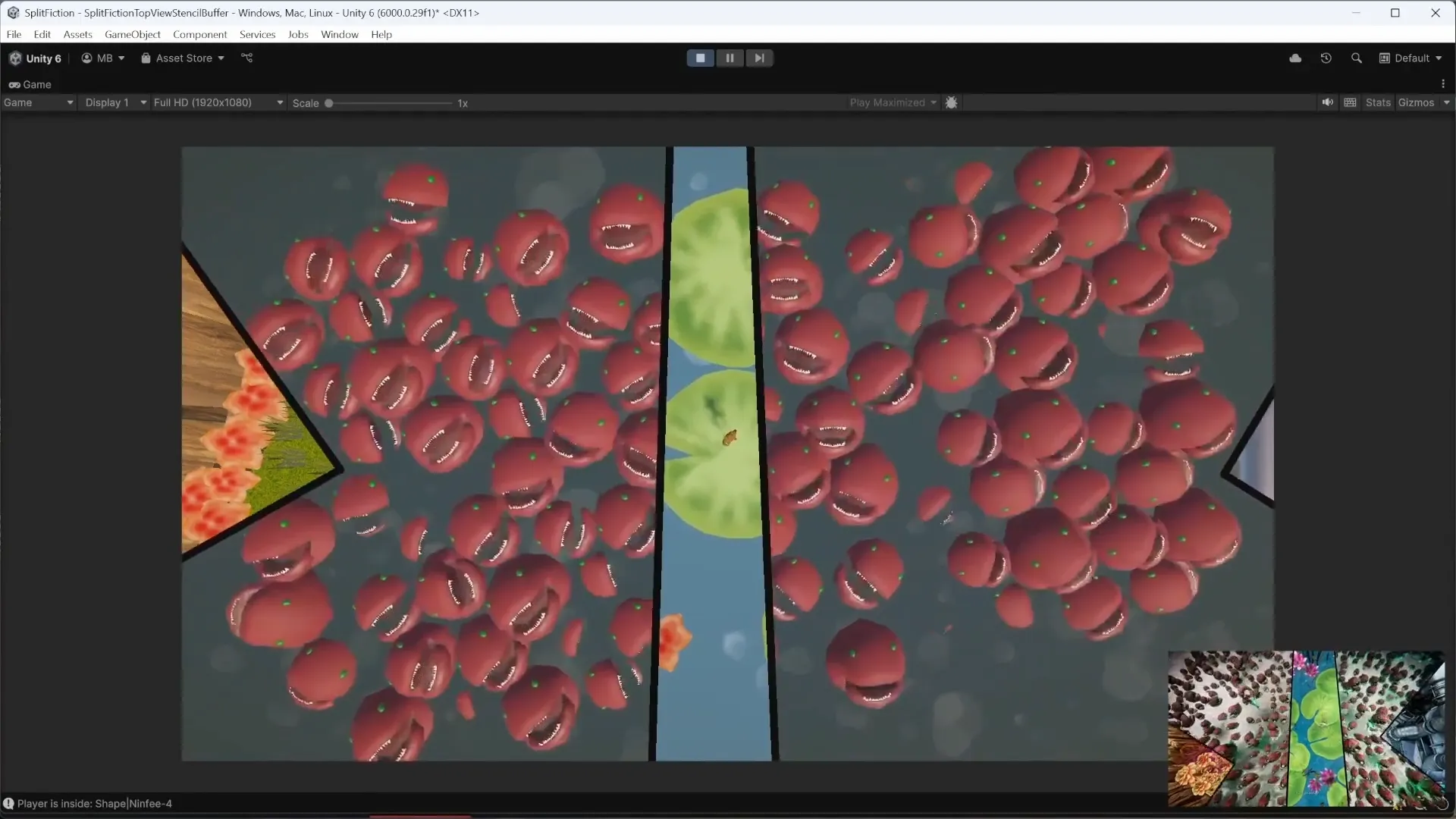
Task: Toggle the on-screen keyboard input icon
Action: [x=1351, y=102]
